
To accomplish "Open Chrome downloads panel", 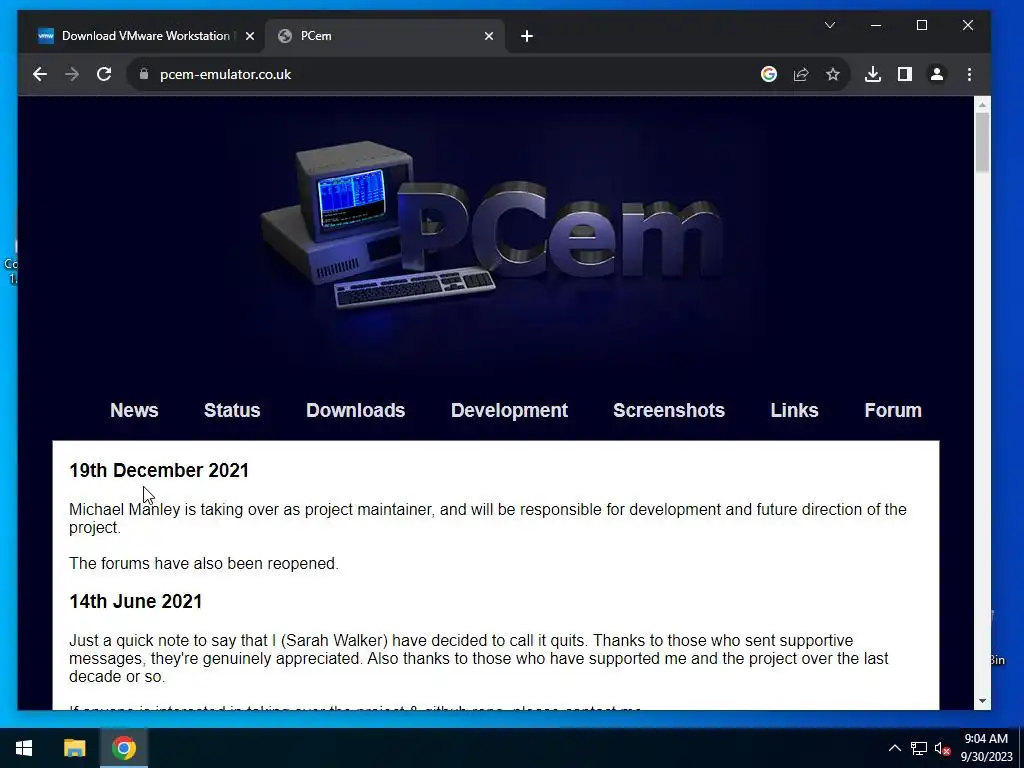I will (x=872, y=74).
